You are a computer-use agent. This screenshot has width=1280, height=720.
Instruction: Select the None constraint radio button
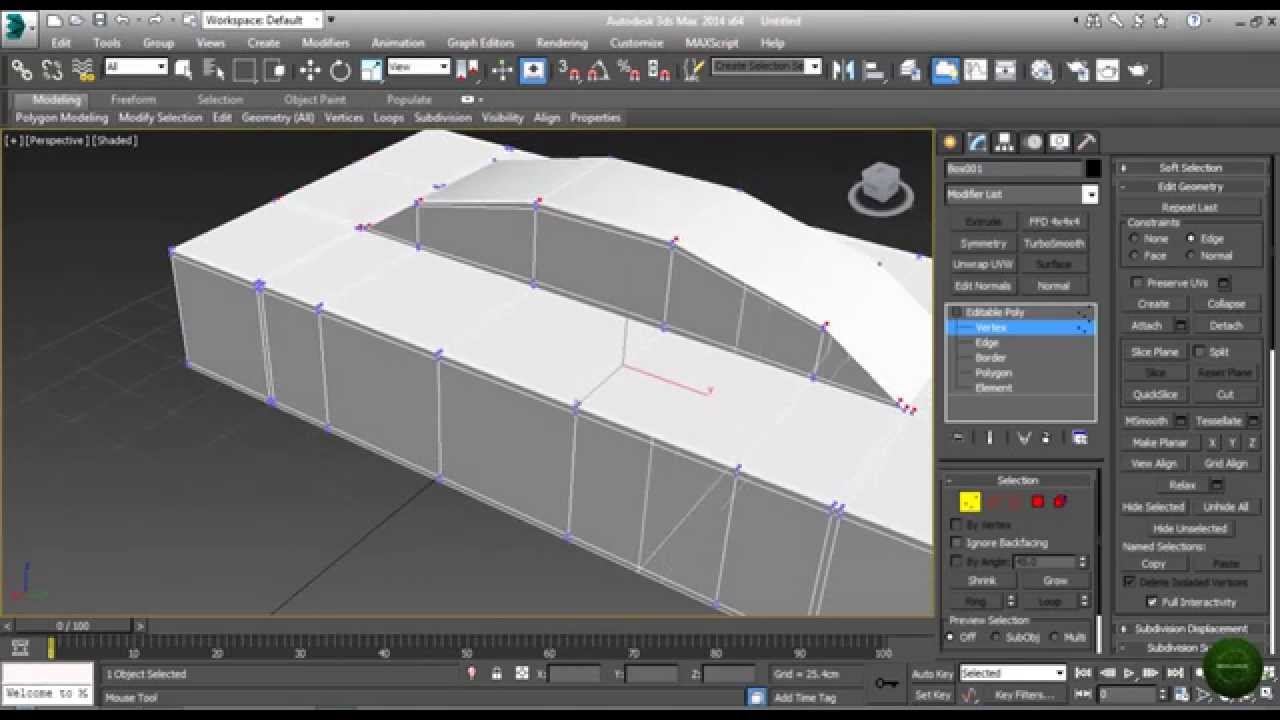point(1133,239)
